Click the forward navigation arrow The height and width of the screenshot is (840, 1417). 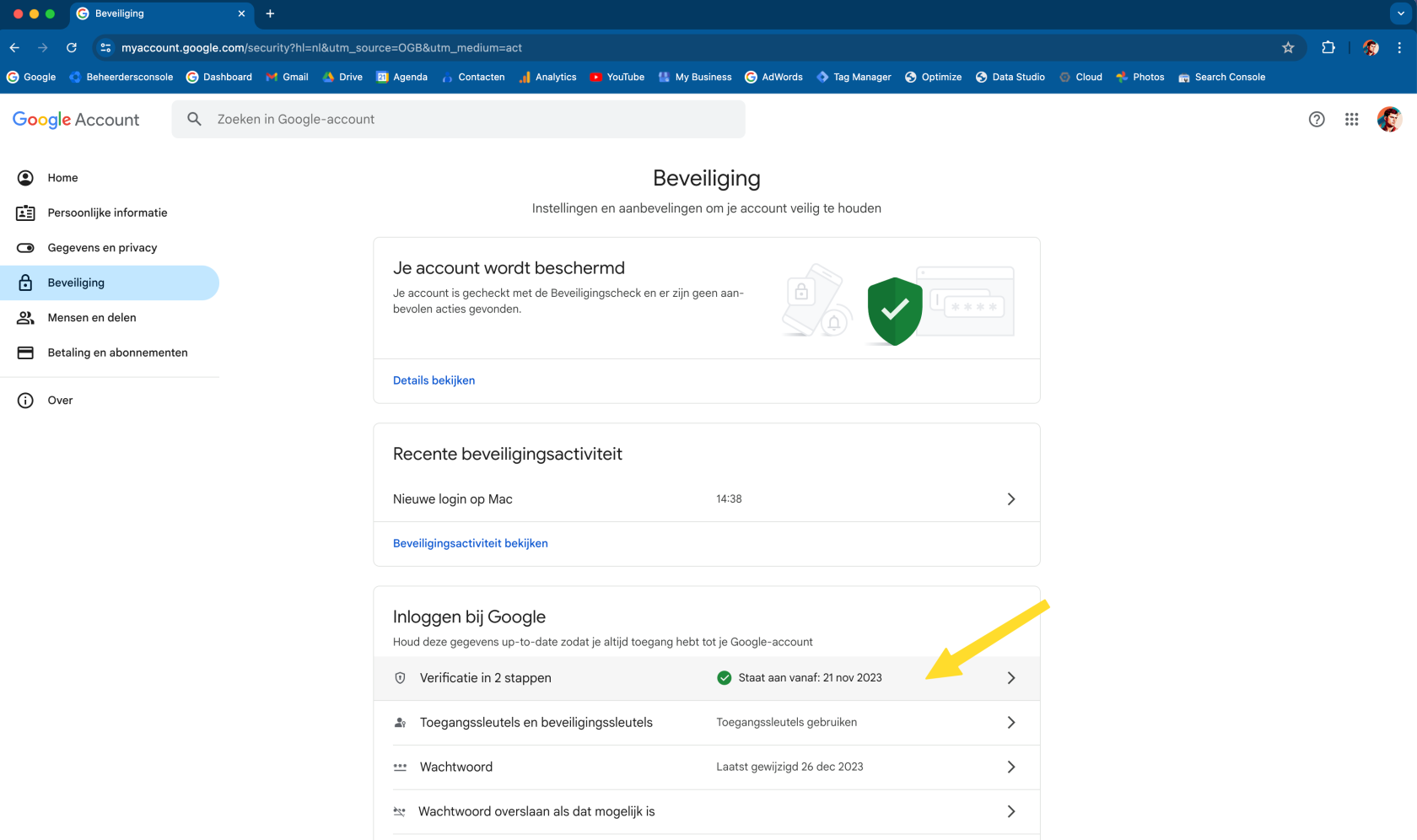(x=43, y=48)
